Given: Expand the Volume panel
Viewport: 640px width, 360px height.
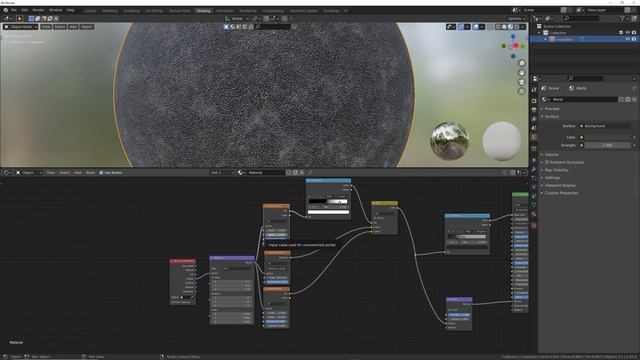Looking at the screenshot, I should (x=551, y=155).
